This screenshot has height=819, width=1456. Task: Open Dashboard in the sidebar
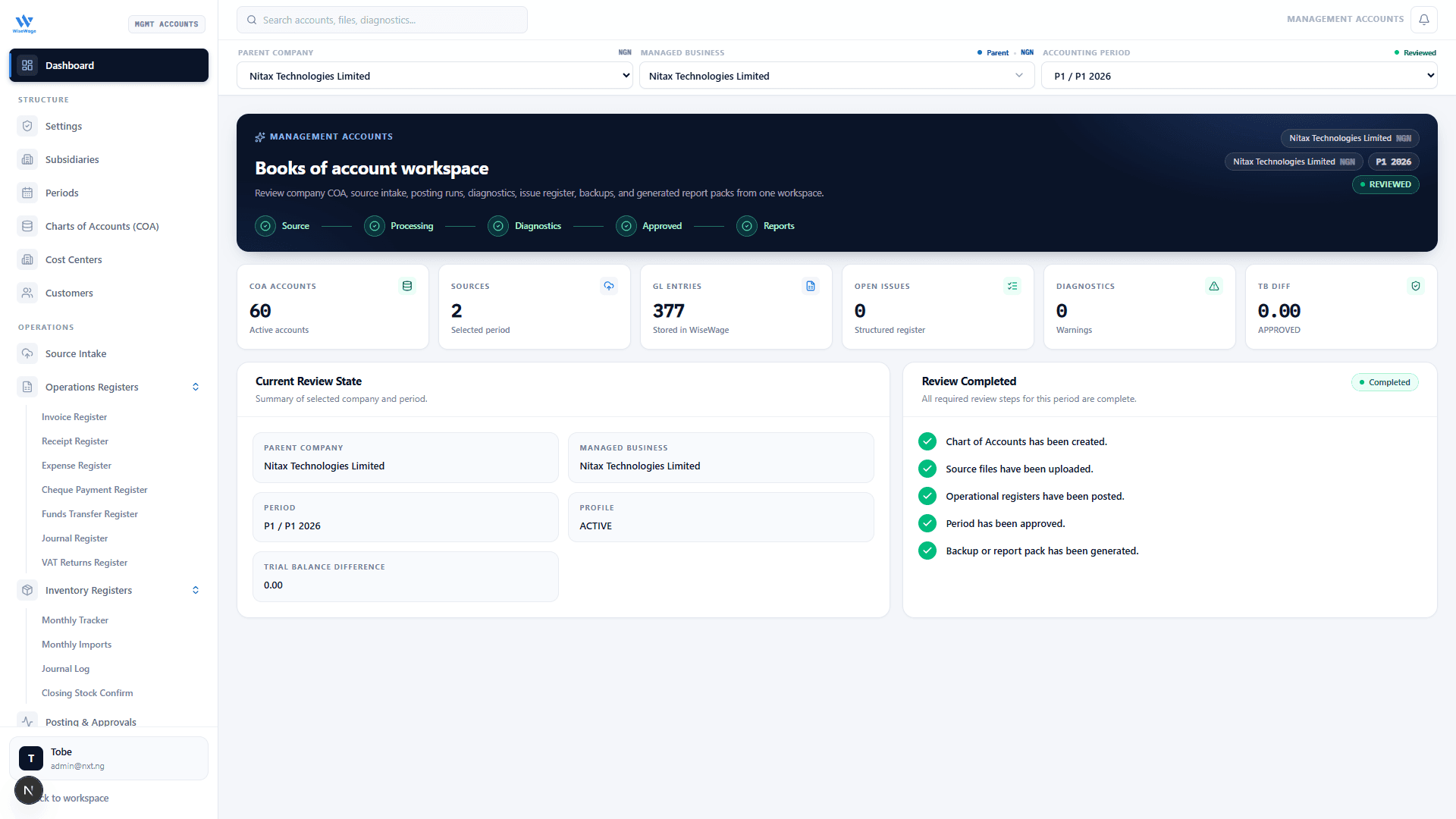pyautogui.click(x=108, y=65)
